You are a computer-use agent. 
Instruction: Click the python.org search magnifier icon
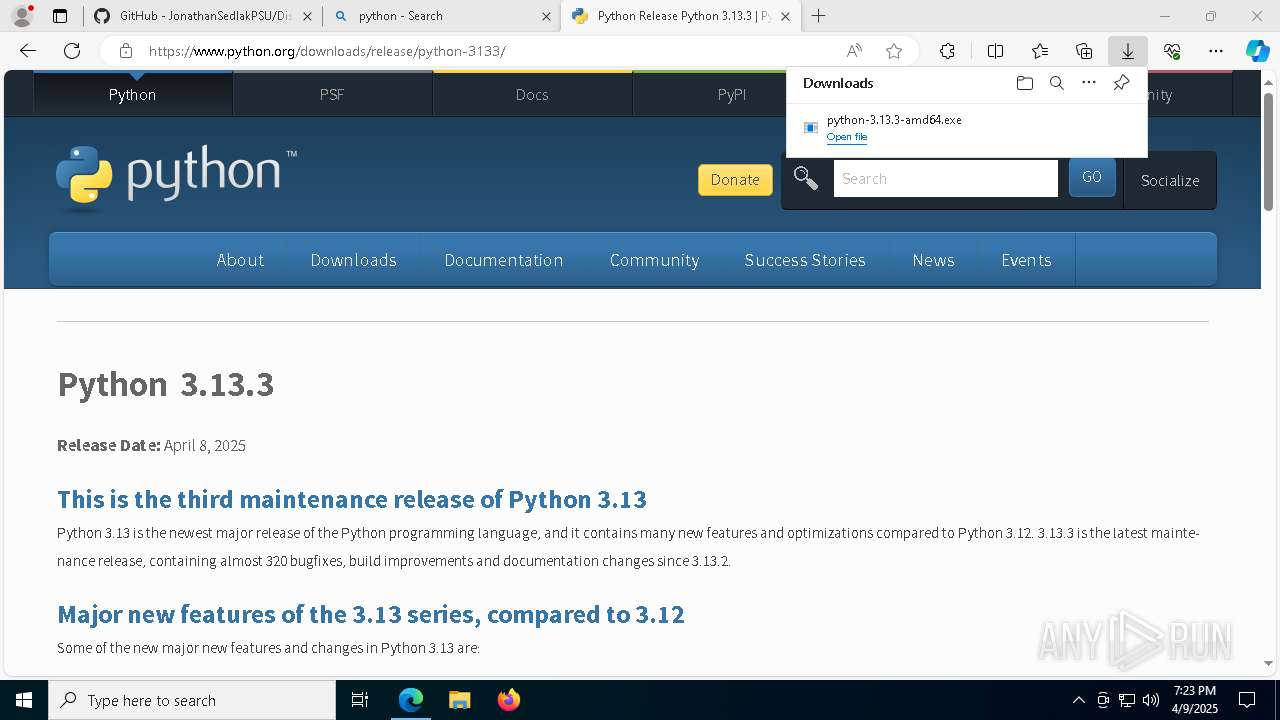(x=806, y=179)
